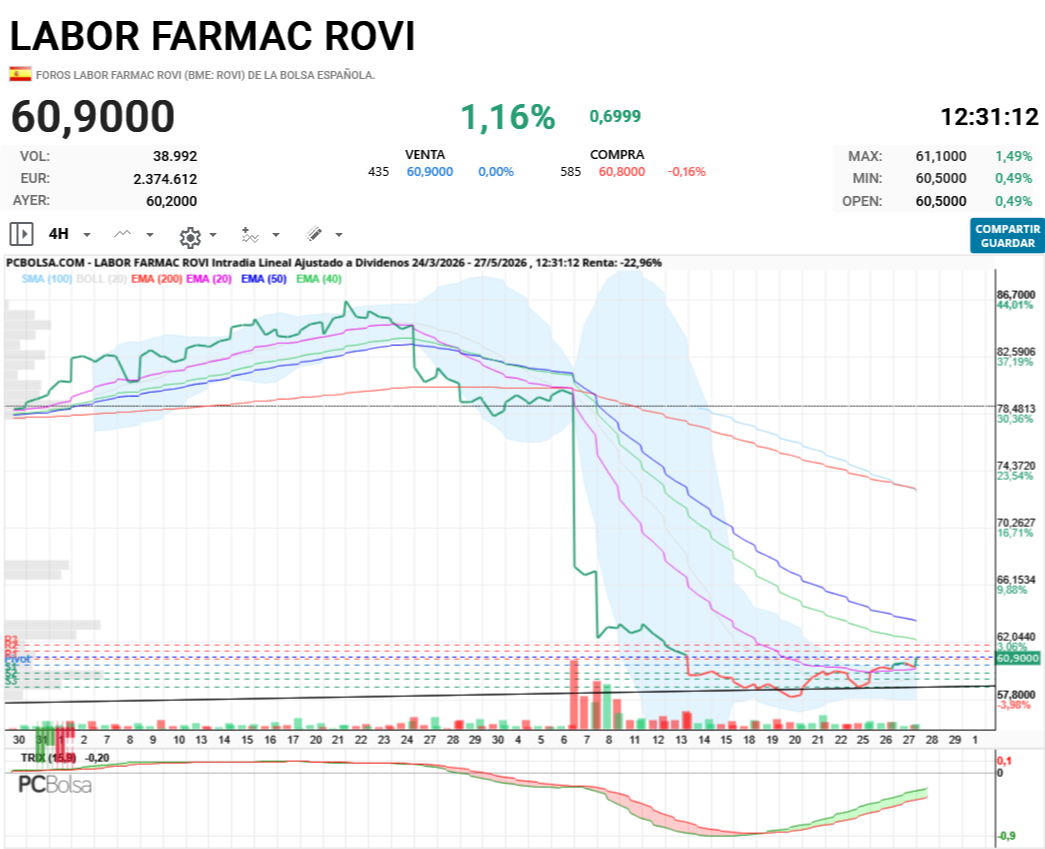Select the pencil drawing tools icon

coord(314,234)
